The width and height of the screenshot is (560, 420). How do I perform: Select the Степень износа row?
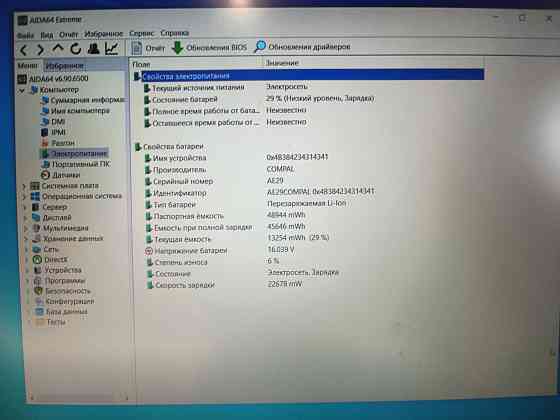[212, 262]
